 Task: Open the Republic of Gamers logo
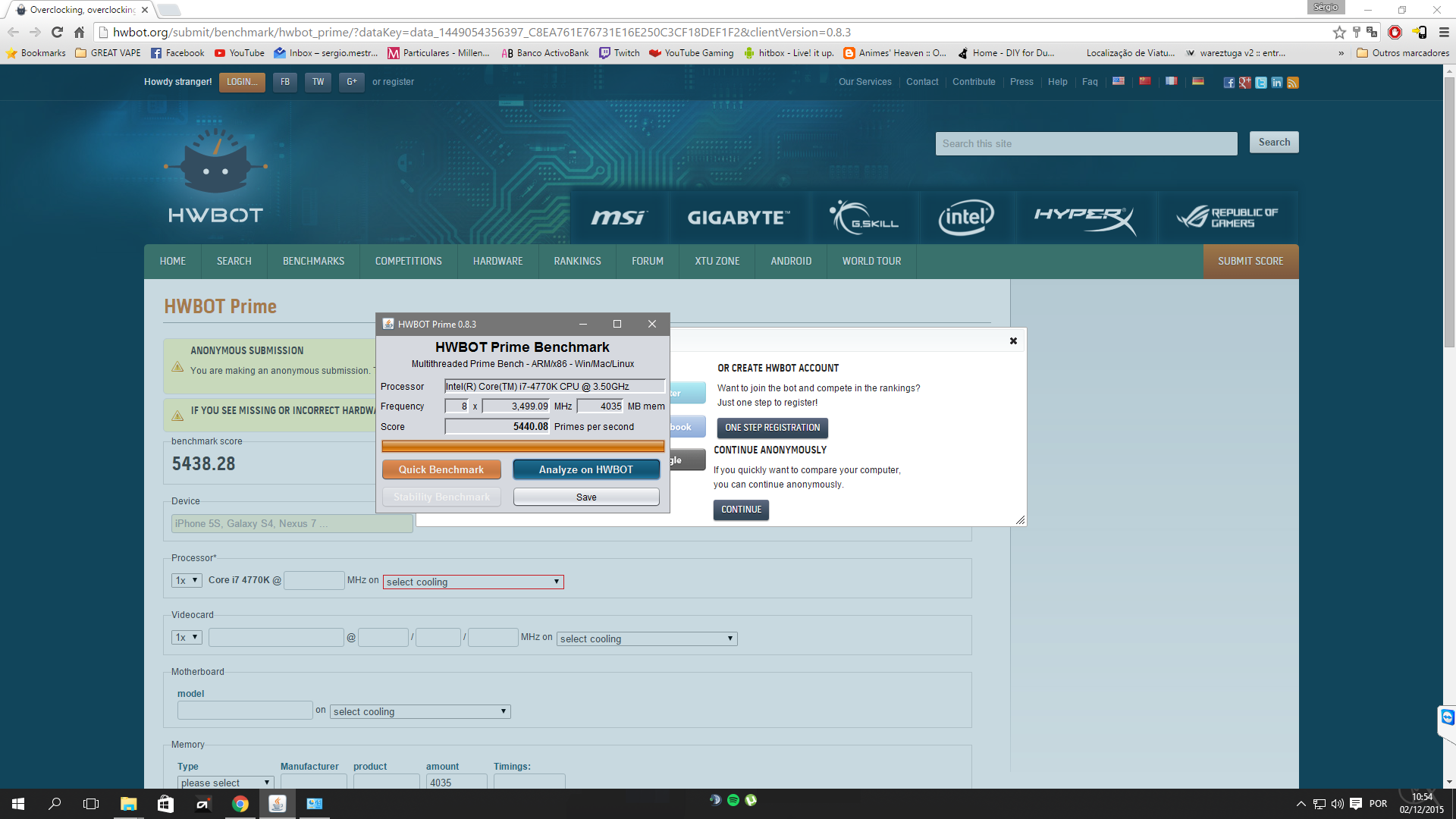[x=1227, y=218]
